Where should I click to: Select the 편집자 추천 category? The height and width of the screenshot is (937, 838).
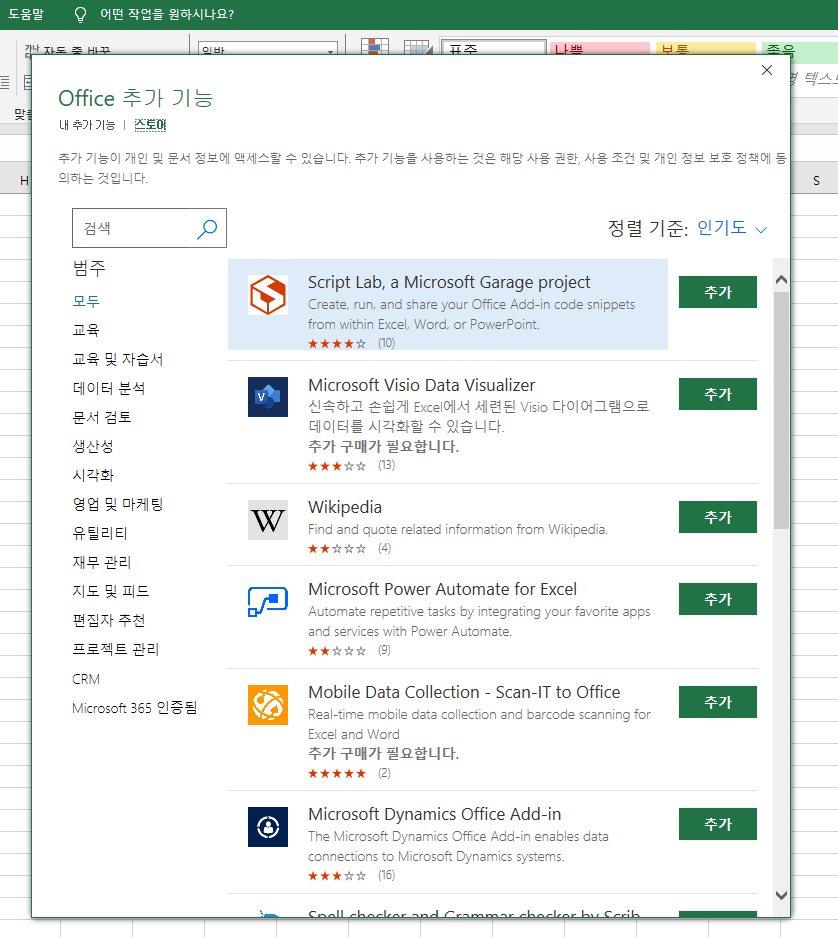[x=109, y=620]
